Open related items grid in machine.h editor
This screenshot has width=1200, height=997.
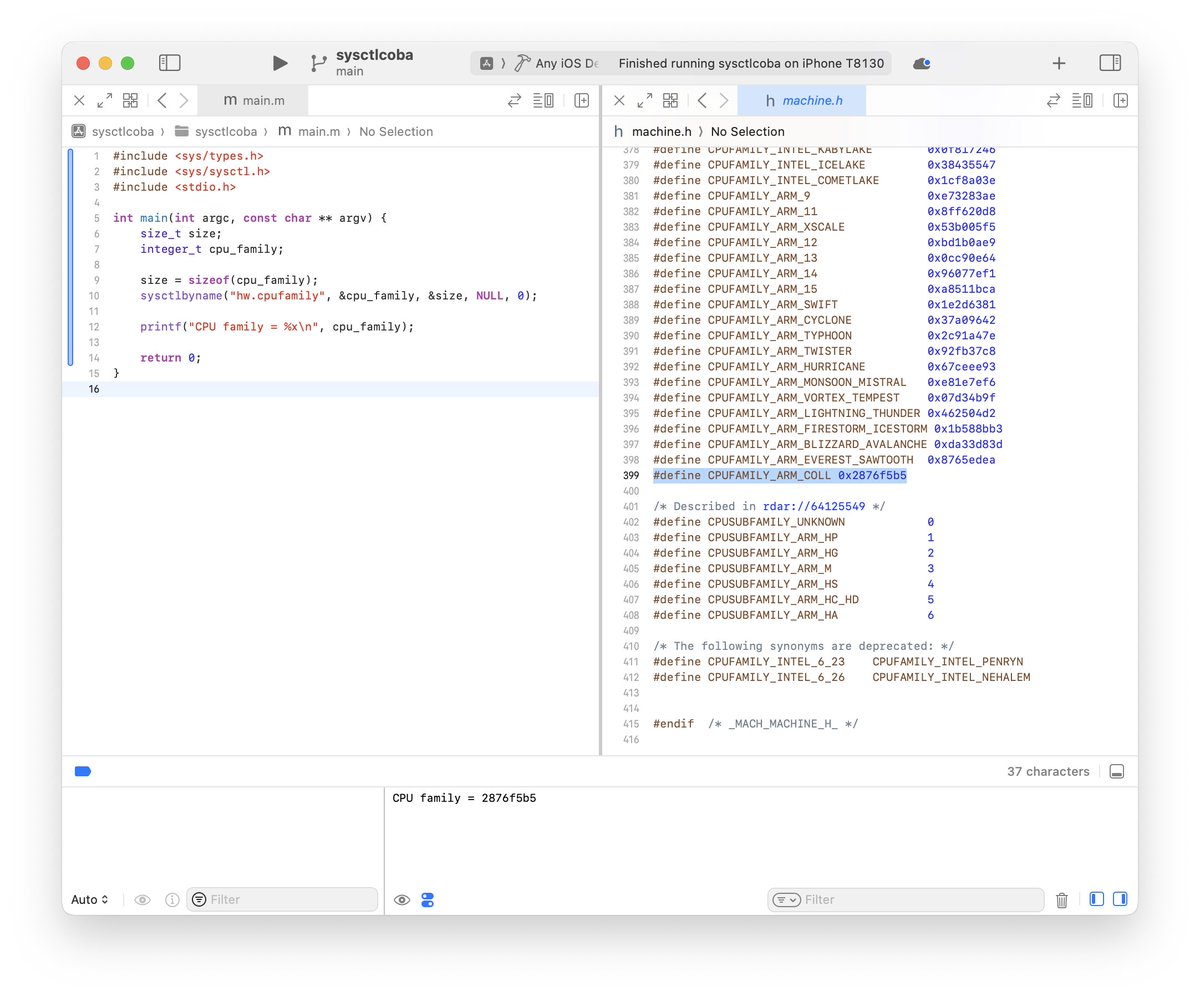tap(670, 100)
